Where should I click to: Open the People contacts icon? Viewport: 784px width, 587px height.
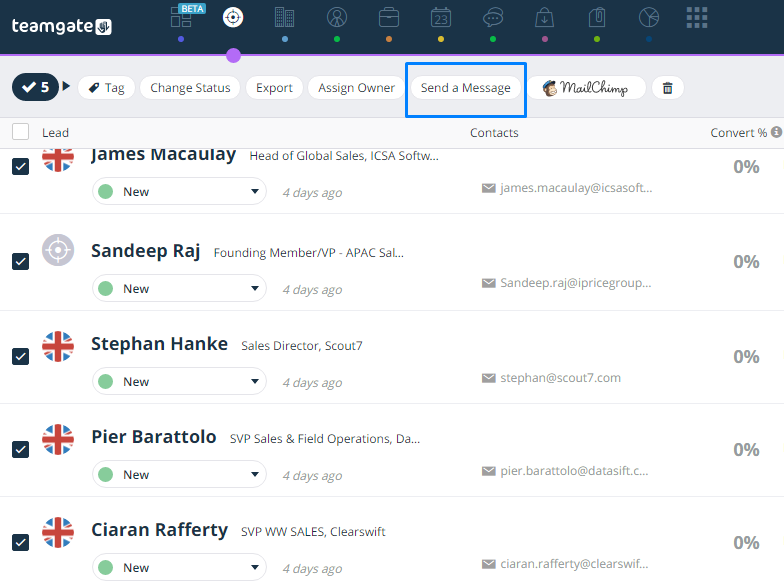(337, 18)
